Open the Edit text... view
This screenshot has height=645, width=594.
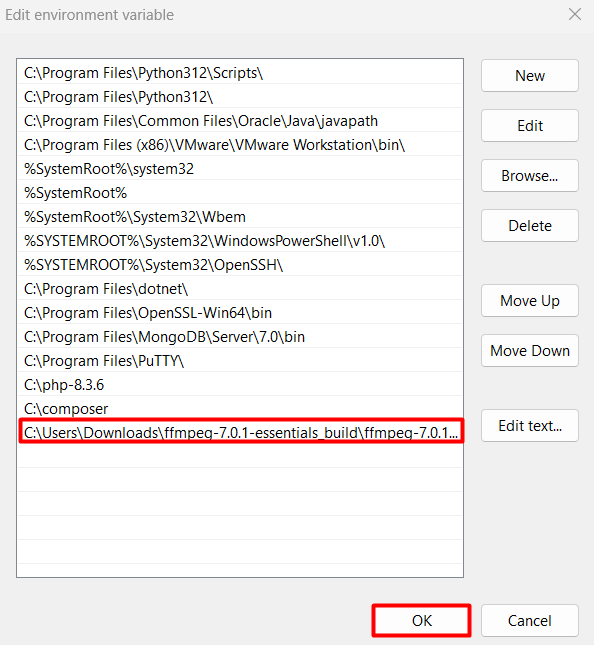coord(530,426)
